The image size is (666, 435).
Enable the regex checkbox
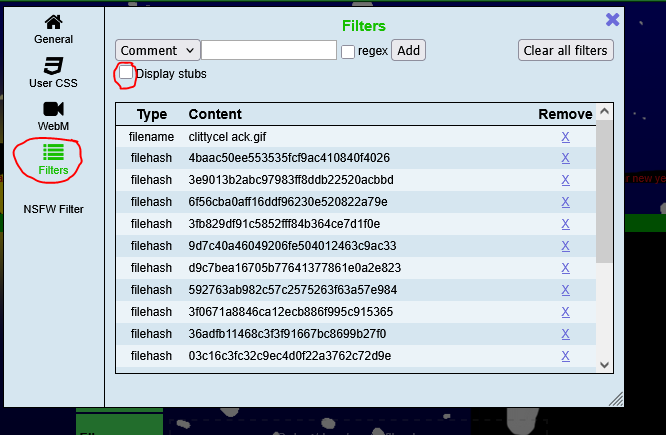point(348,51)
